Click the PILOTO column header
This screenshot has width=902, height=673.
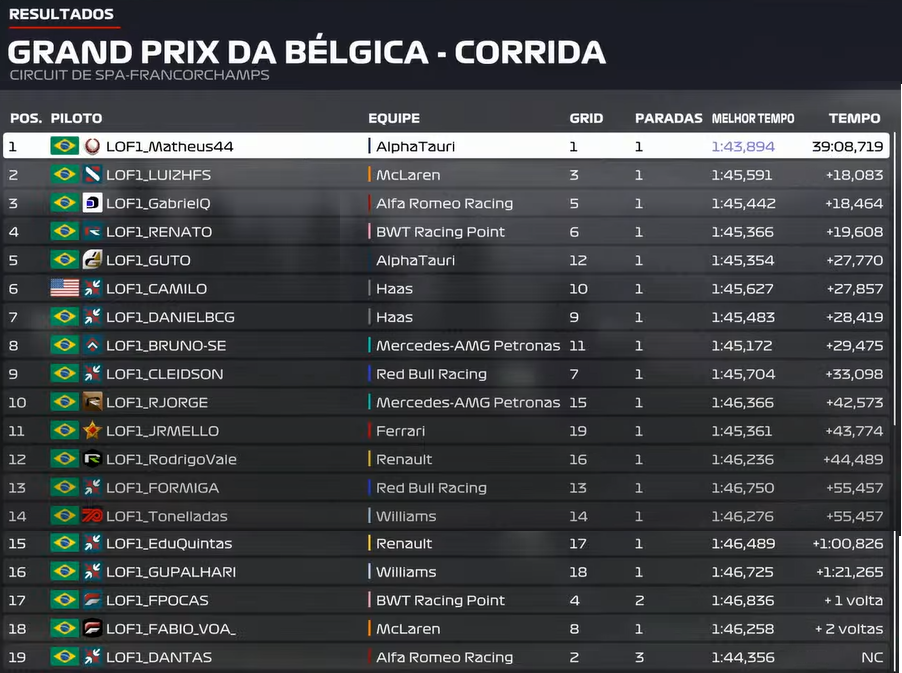(x=77, y=118)
